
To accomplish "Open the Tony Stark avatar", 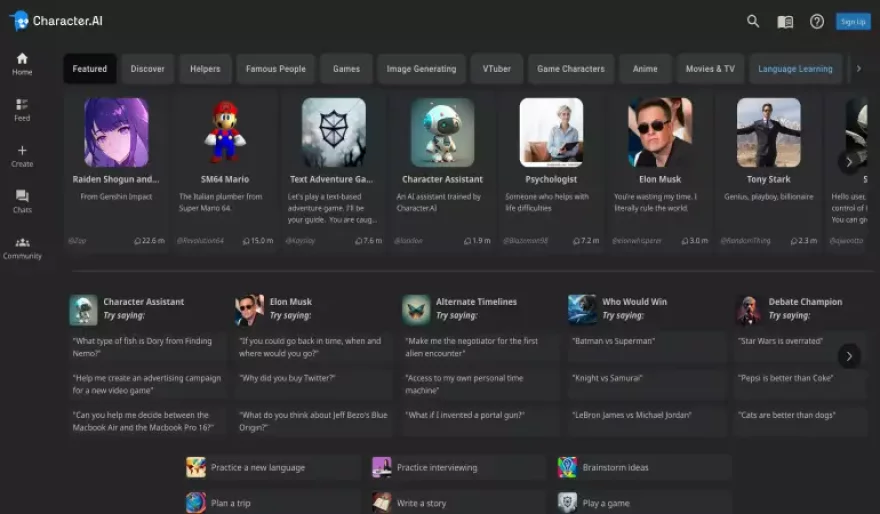I will pos(768,132).
